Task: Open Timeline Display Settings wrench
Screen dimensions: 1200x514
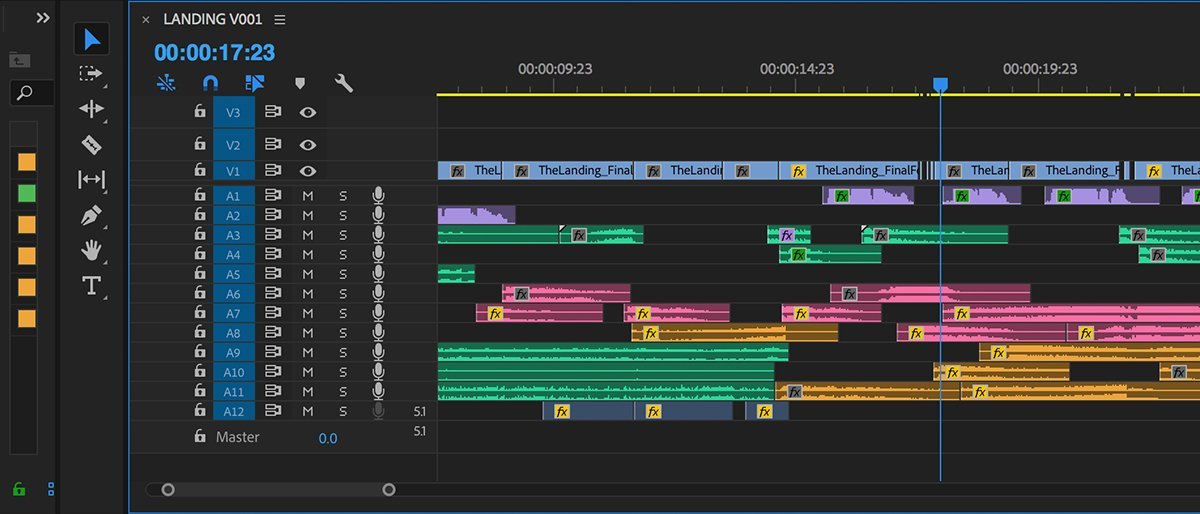Action: 344,84
